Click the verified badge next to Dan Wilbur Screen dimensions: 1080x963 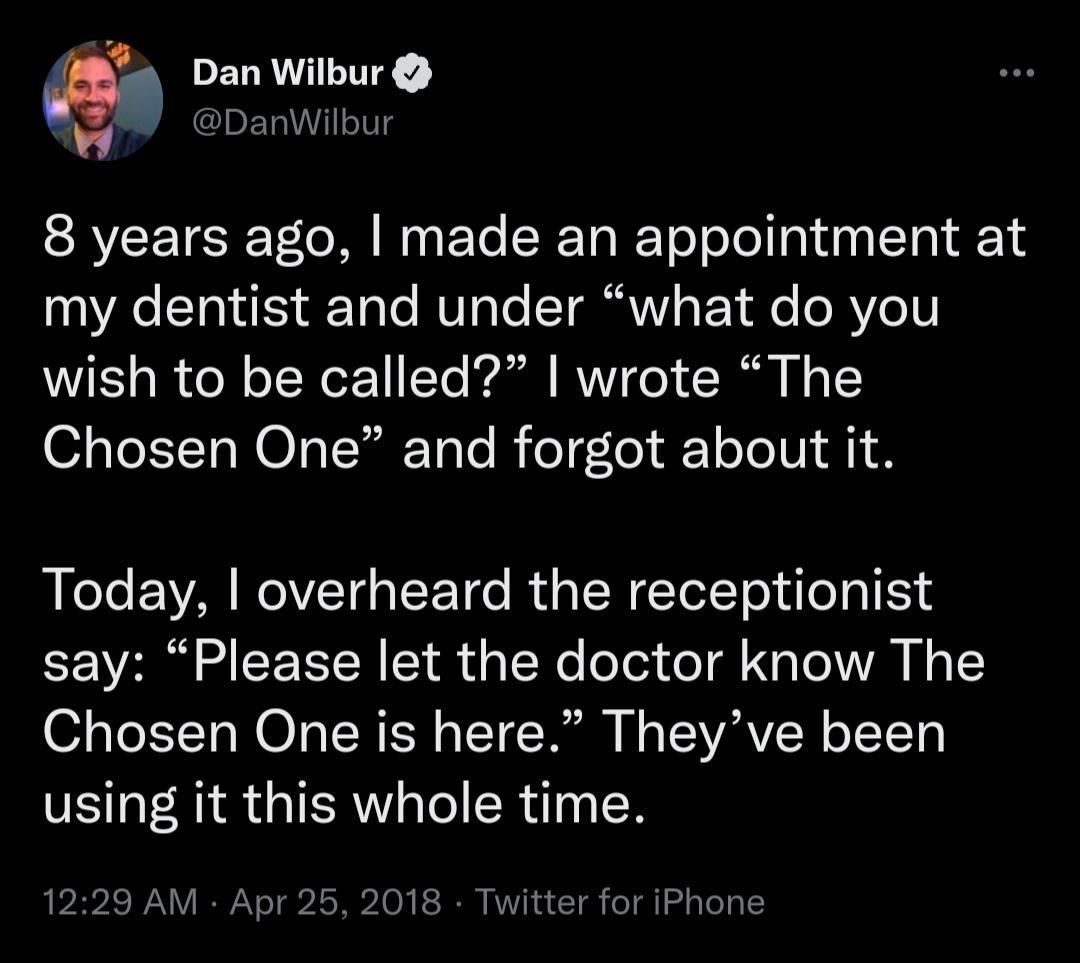(413, 72)
